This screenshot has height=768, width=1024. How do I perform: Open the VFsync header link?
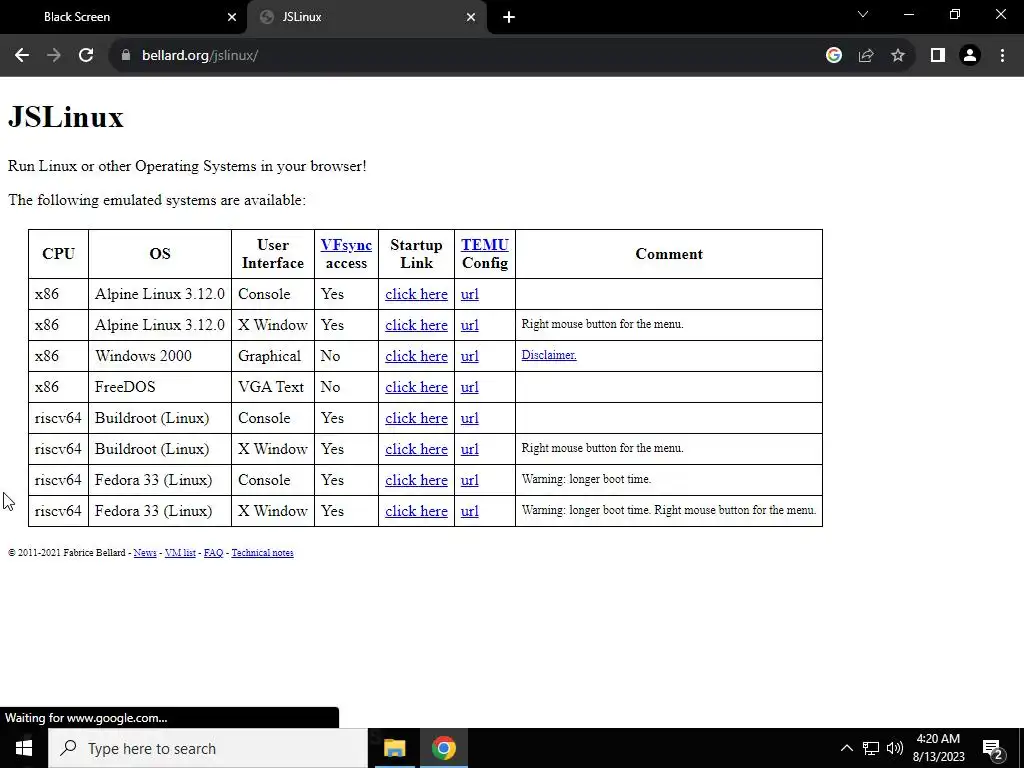(x=346, y=245)
